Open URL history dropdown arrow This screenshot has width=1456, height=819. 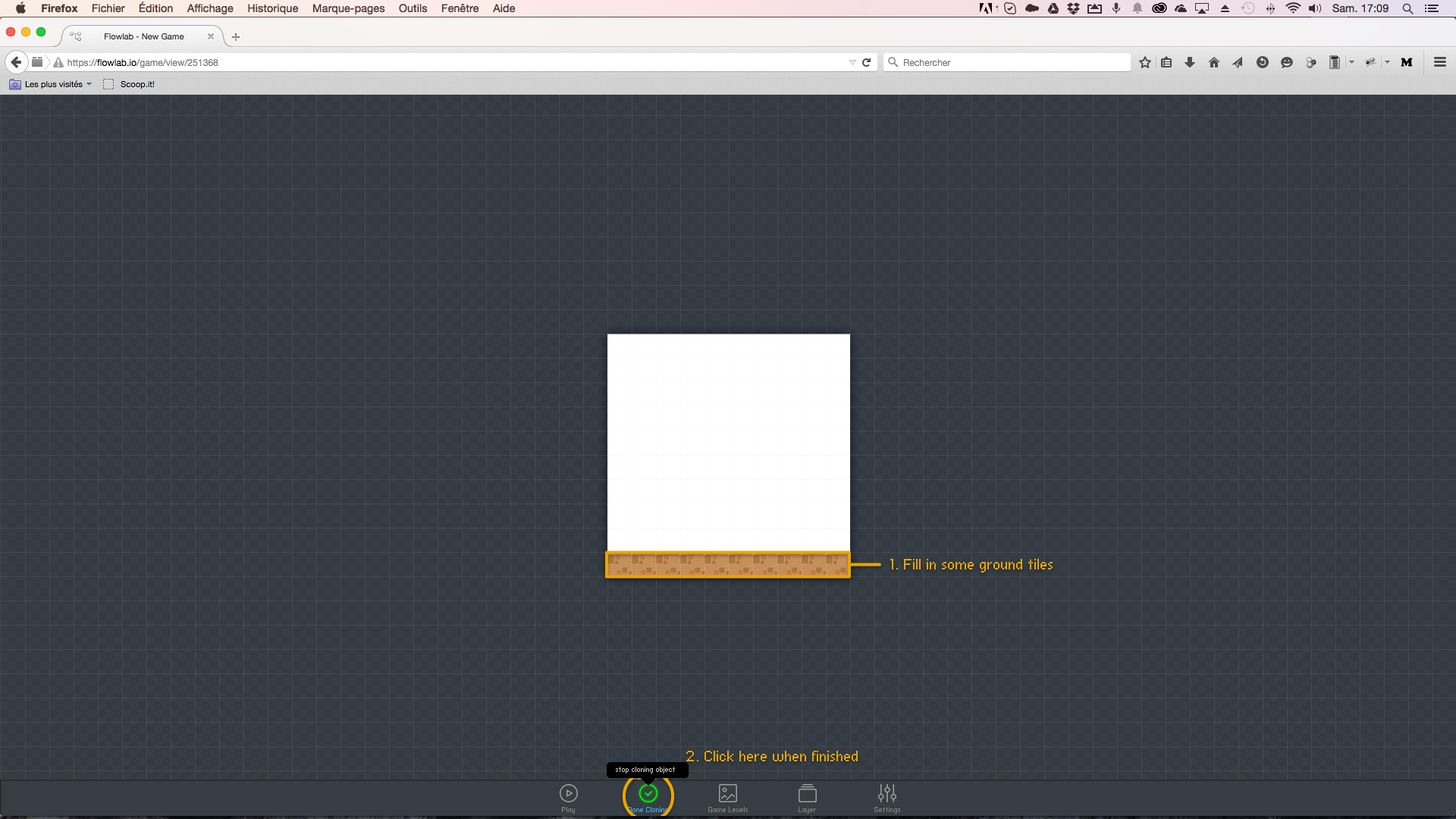852,62
